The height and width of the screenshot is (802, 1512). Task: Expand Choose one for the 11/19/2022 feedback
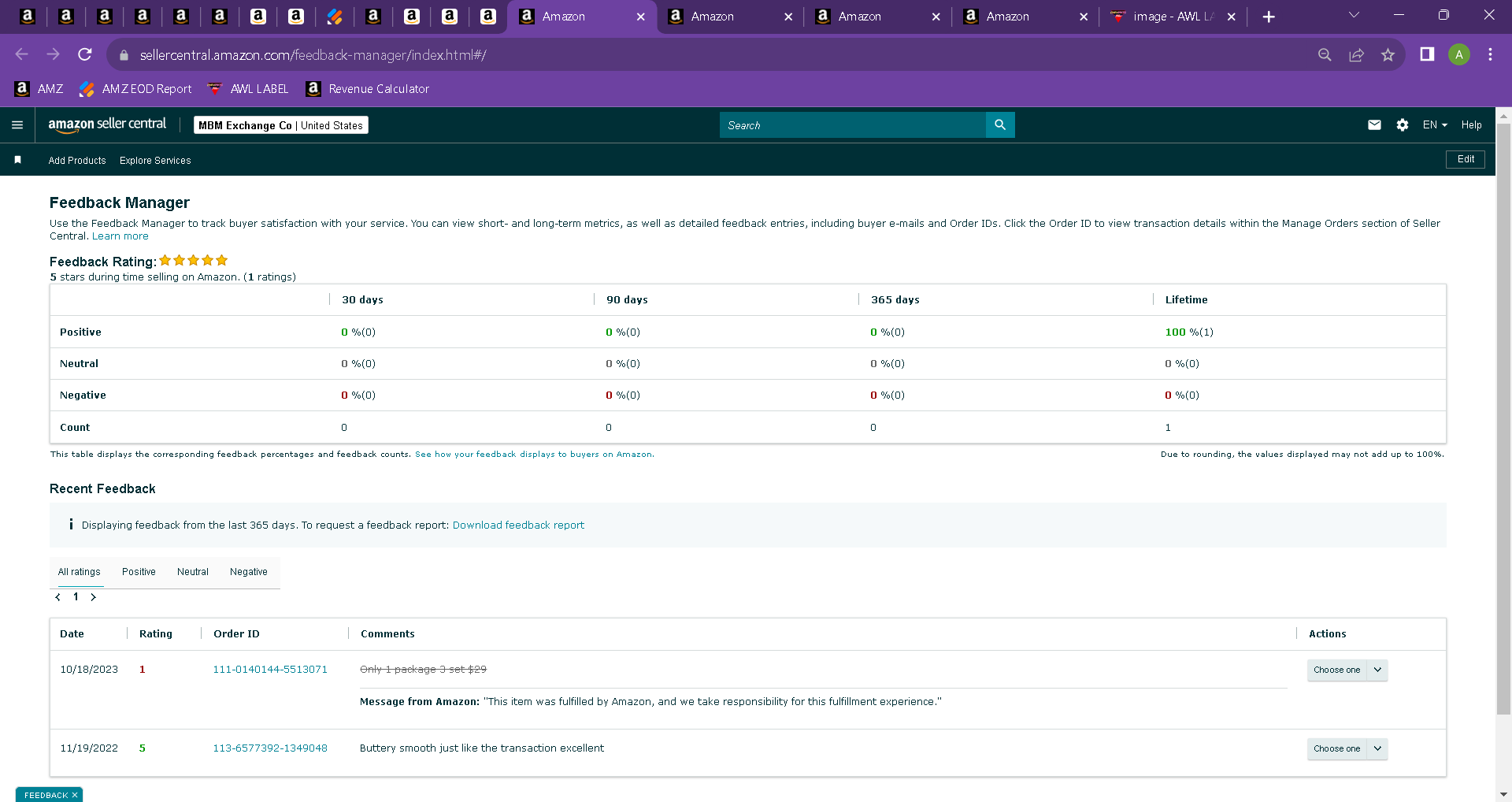click(x=1347, y=748)
